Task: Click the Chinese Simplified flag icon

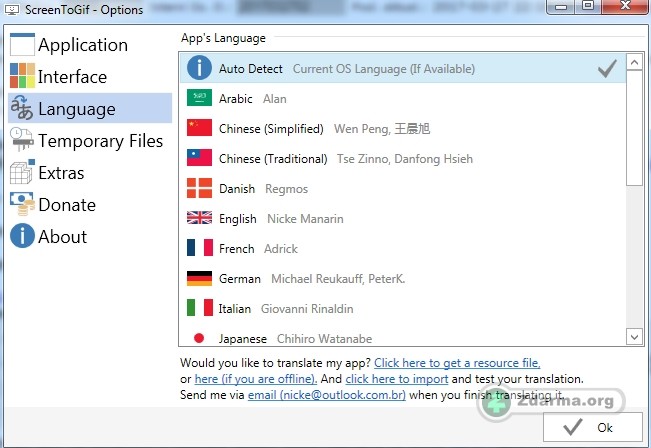Action: pos(199,127)
